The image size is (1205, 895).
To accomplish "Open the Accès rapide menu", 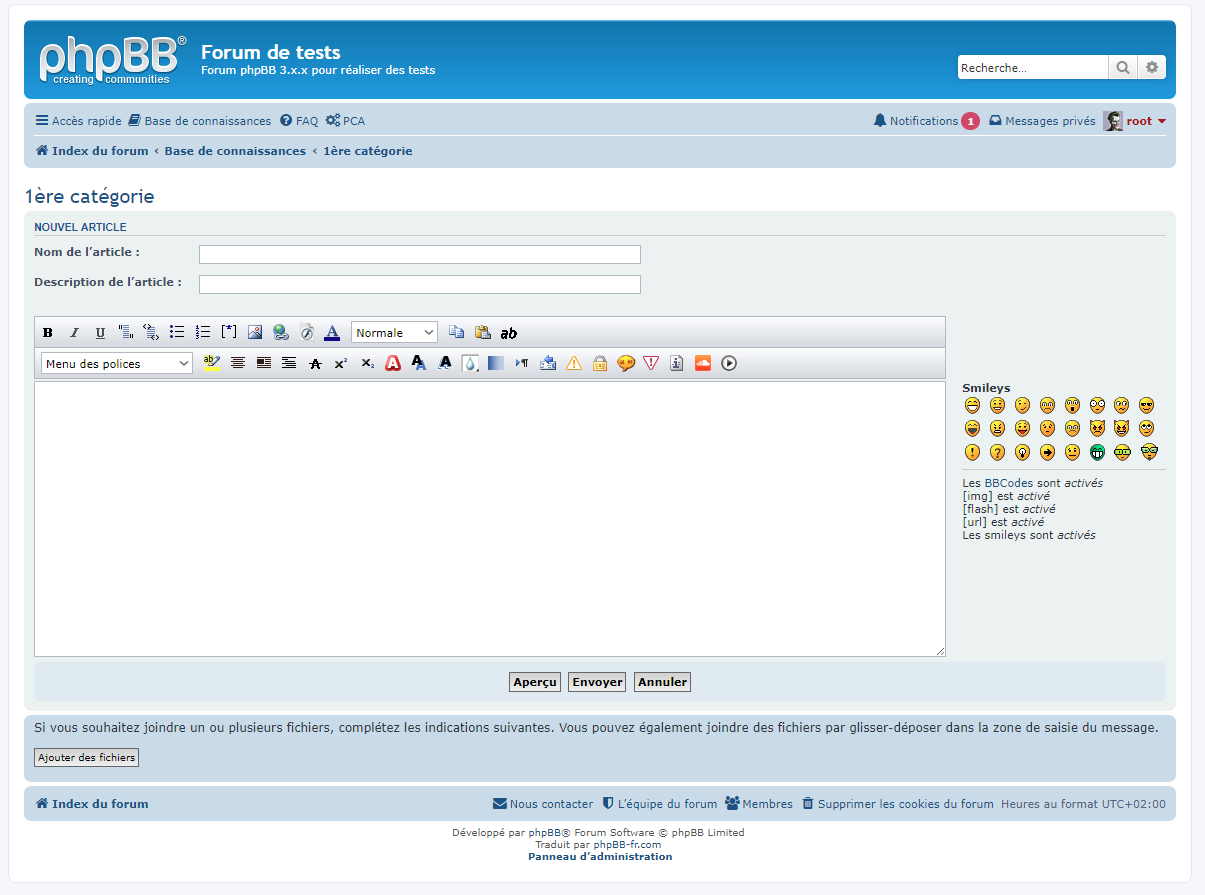I will 78,121.
